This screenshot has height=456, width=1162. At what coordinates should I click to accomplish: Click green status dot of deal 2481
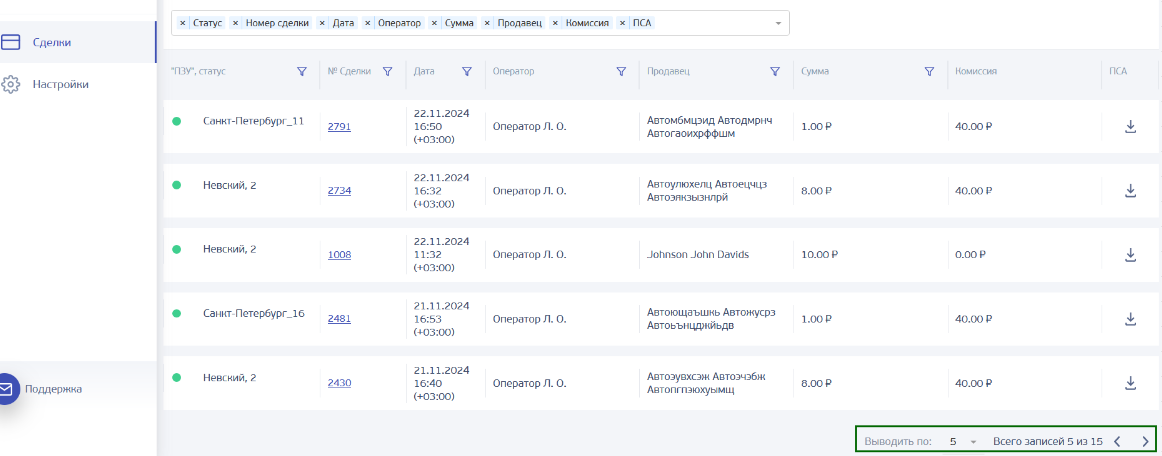pos(176,314)
